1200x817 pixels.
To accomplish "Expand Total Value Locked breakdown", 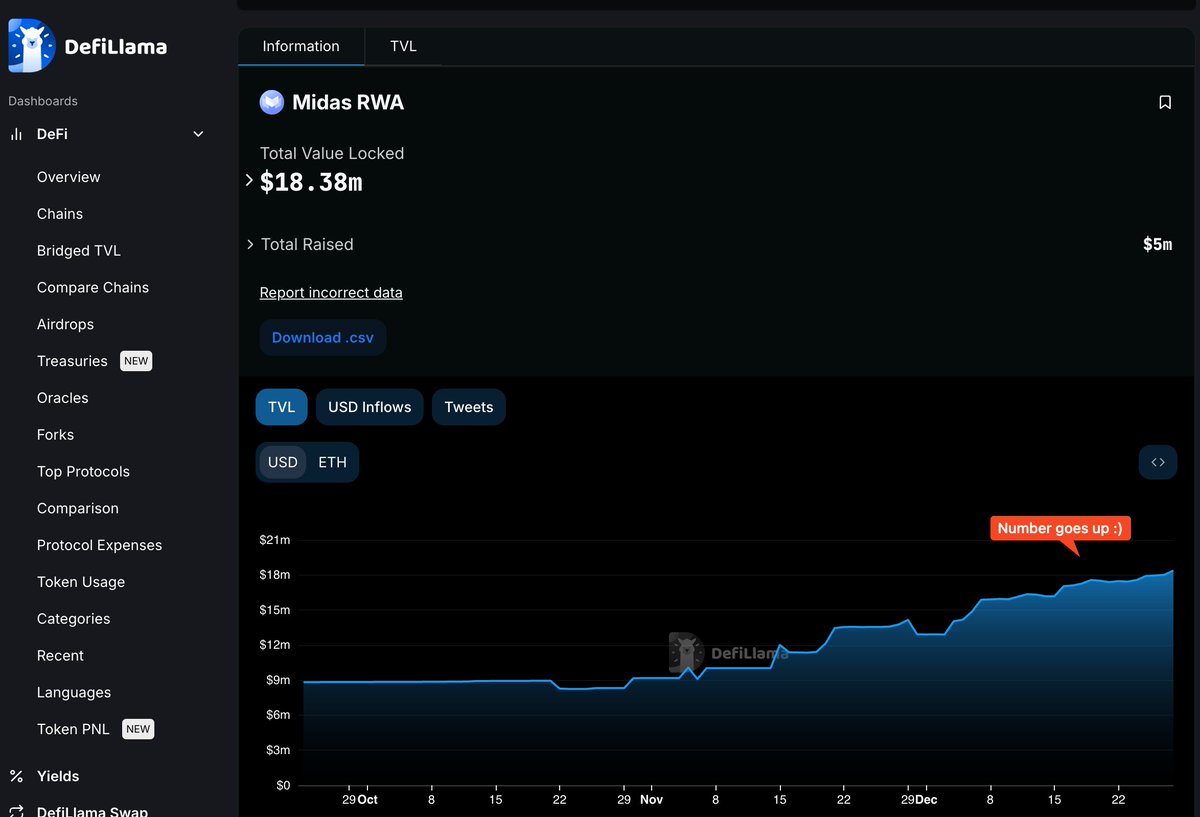I will point(249,181).
